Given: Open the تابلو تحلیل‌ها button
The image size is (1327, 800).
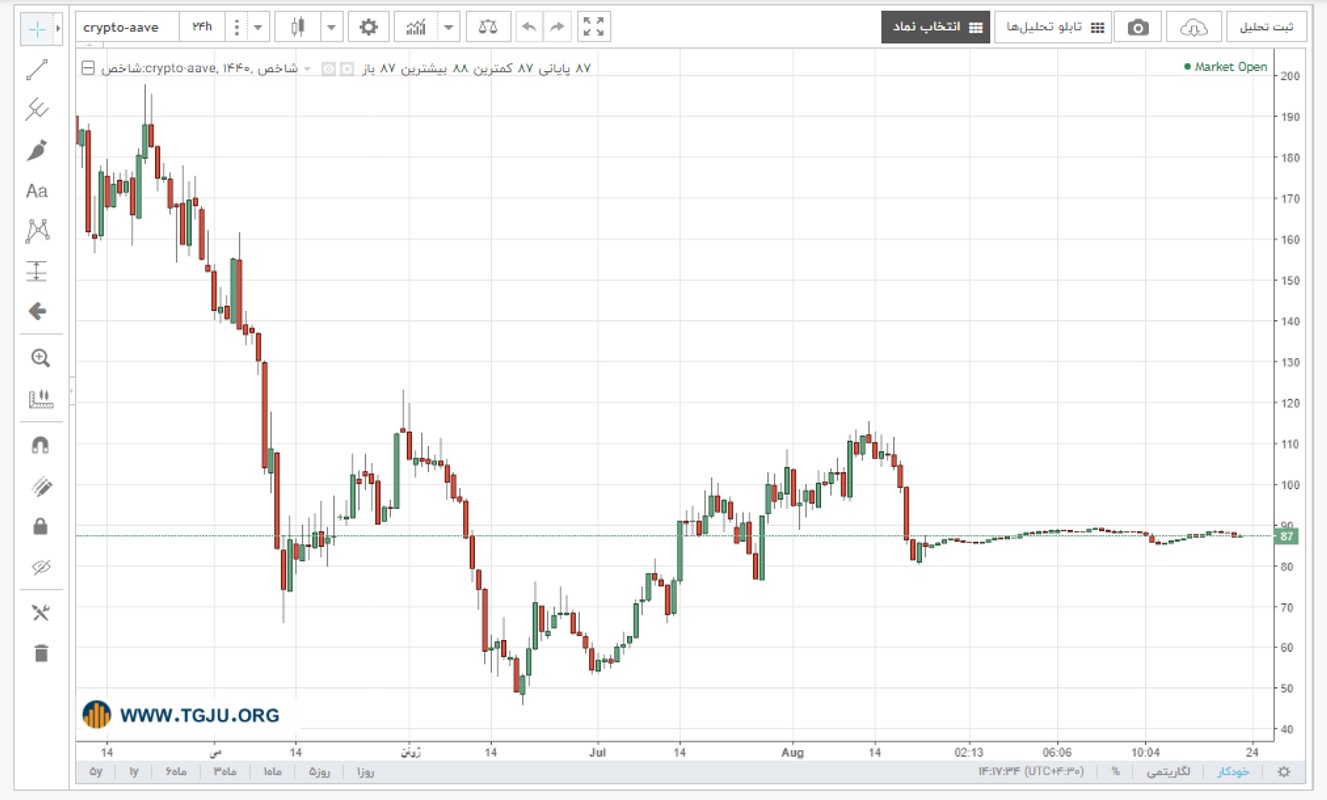Looking at the screenshot, I should click(1053, 27).
